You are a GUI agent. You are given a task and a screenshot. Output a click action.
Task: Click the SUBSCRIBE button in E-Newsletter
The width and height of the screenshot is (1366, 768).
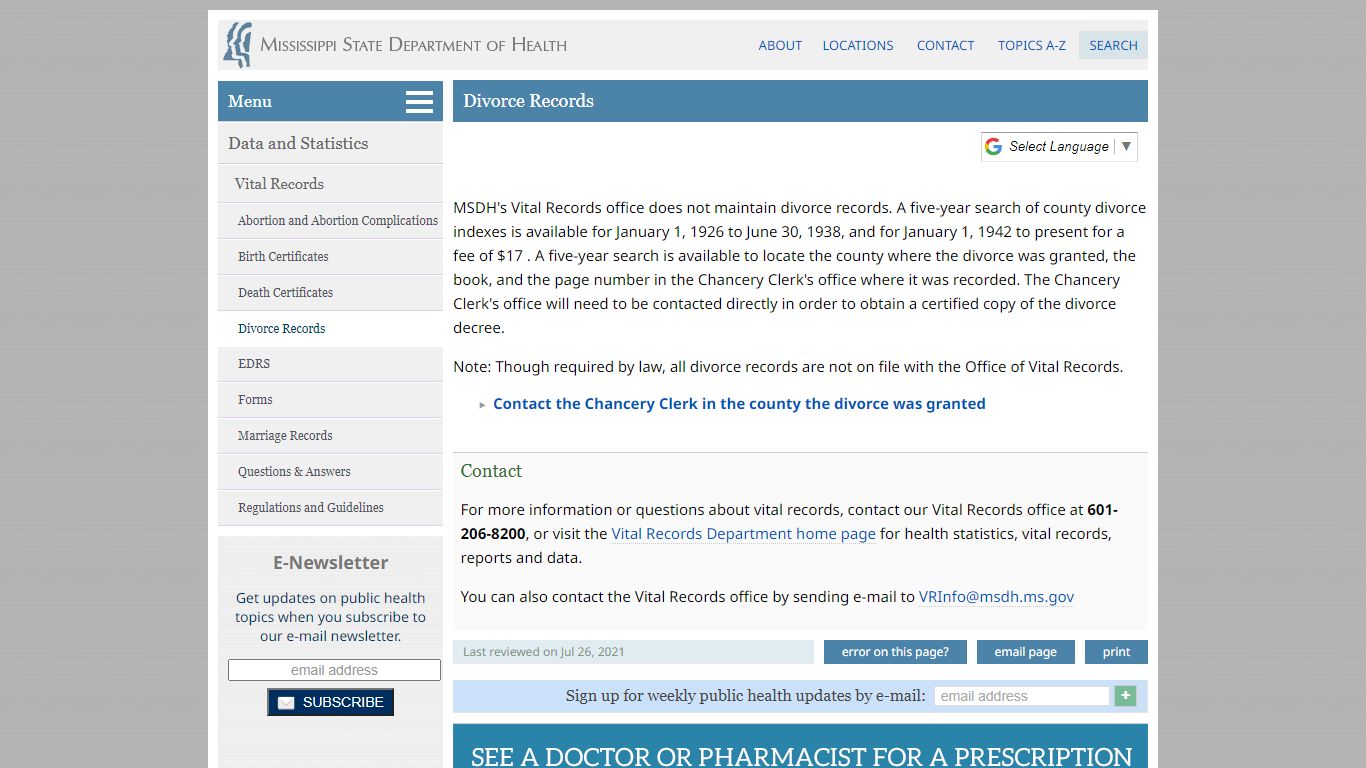point(330,702)
